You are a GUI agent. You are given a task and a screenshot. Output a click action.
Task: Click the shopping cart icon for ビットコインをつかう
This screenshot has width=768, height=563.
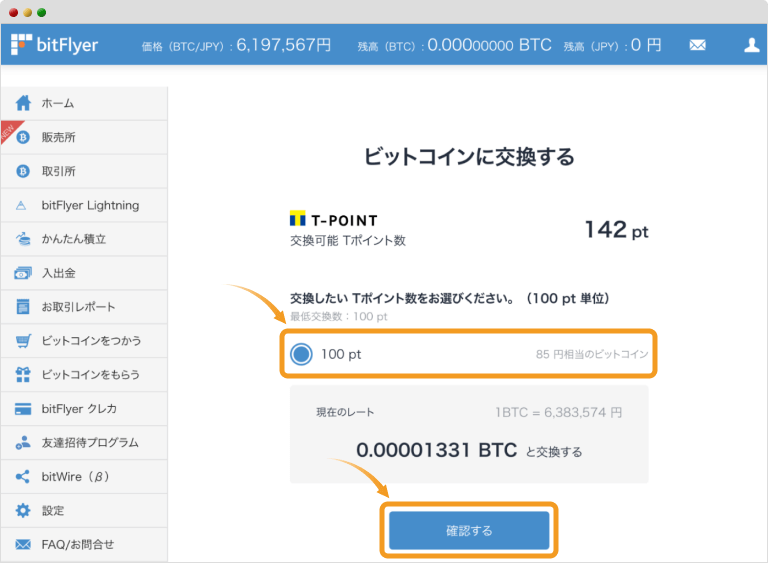coord(23,341)
